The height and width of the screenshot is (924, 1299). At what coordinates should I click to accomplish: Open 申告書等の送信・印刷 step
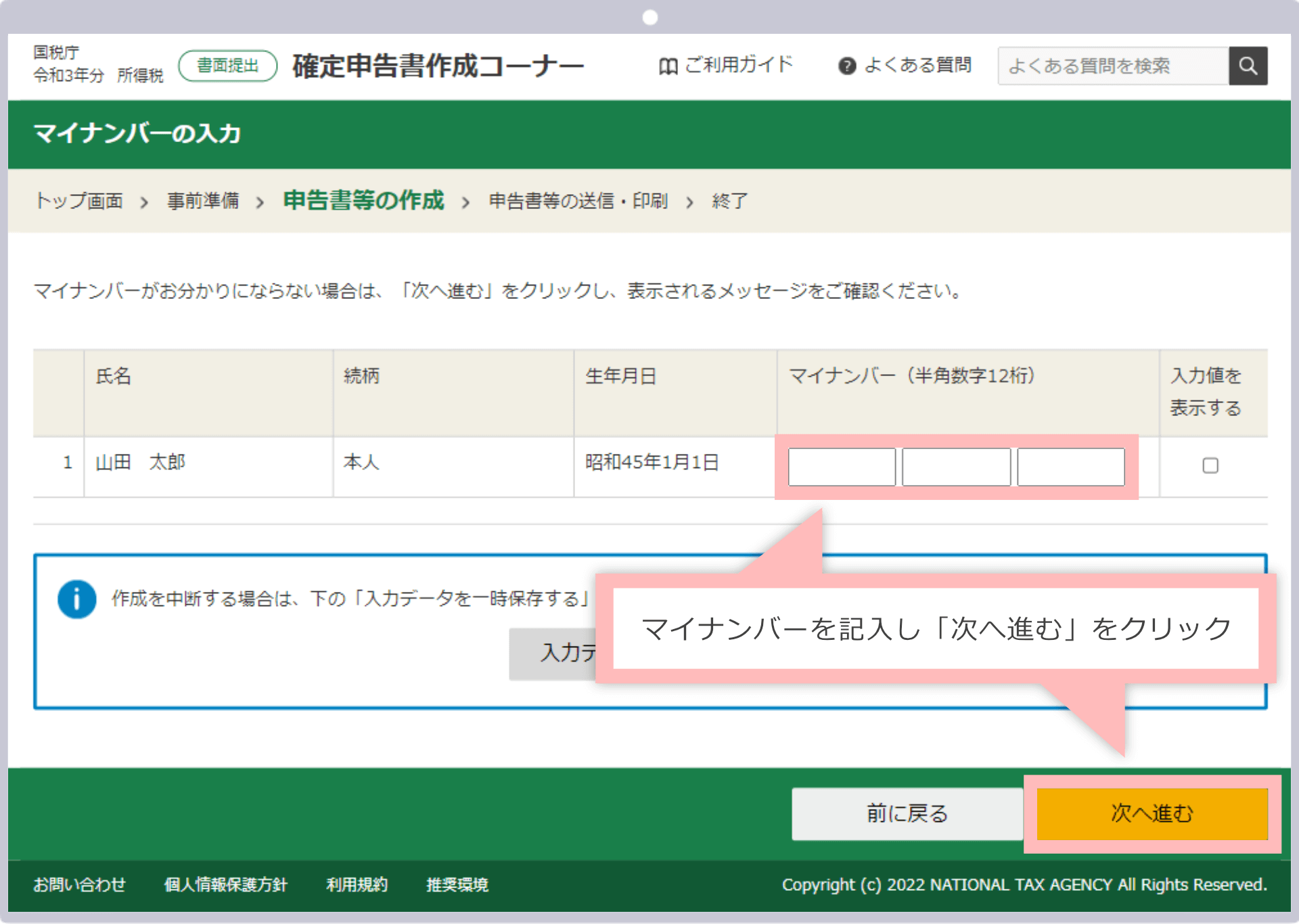coord(578,201)
